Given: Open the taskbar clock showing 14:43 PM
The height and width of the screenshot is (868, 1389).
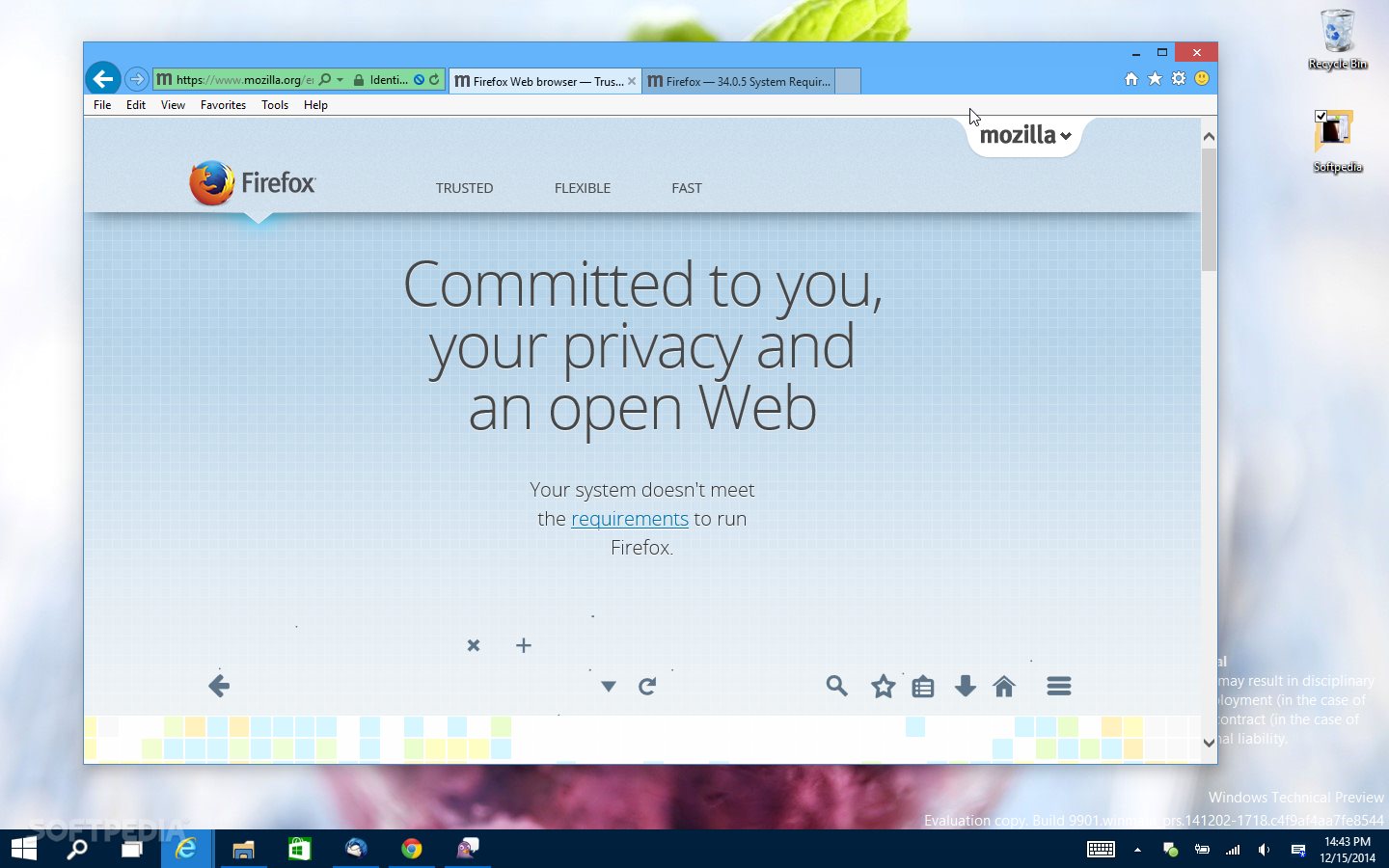Looking at the screenshot, I should [x=1348, y=850].
